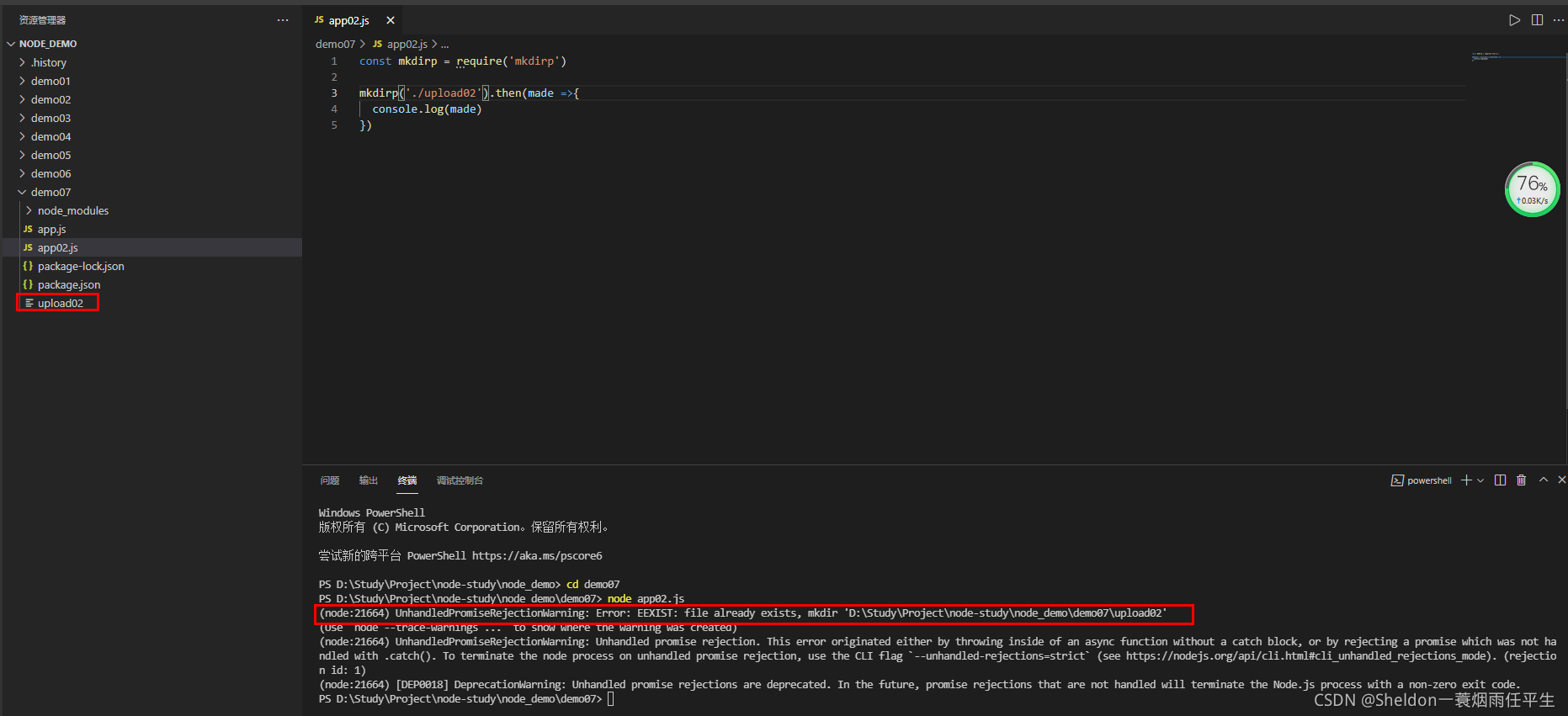Click the terminal prompt input cursor
The image size is (1568, 716).
611,698
